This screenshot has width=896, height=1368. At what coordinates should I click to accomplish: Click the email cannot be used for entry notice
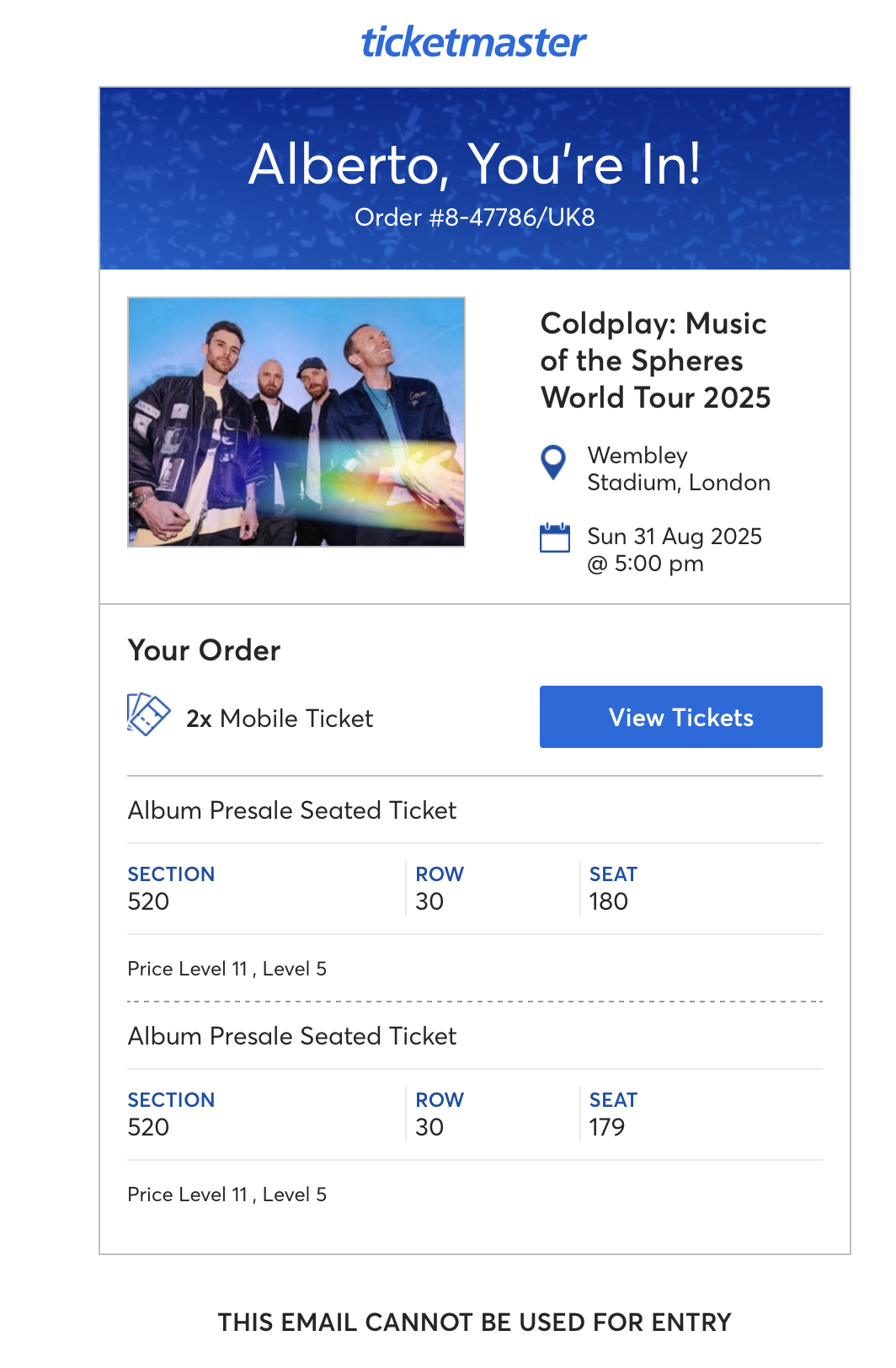pos(474,1323)
